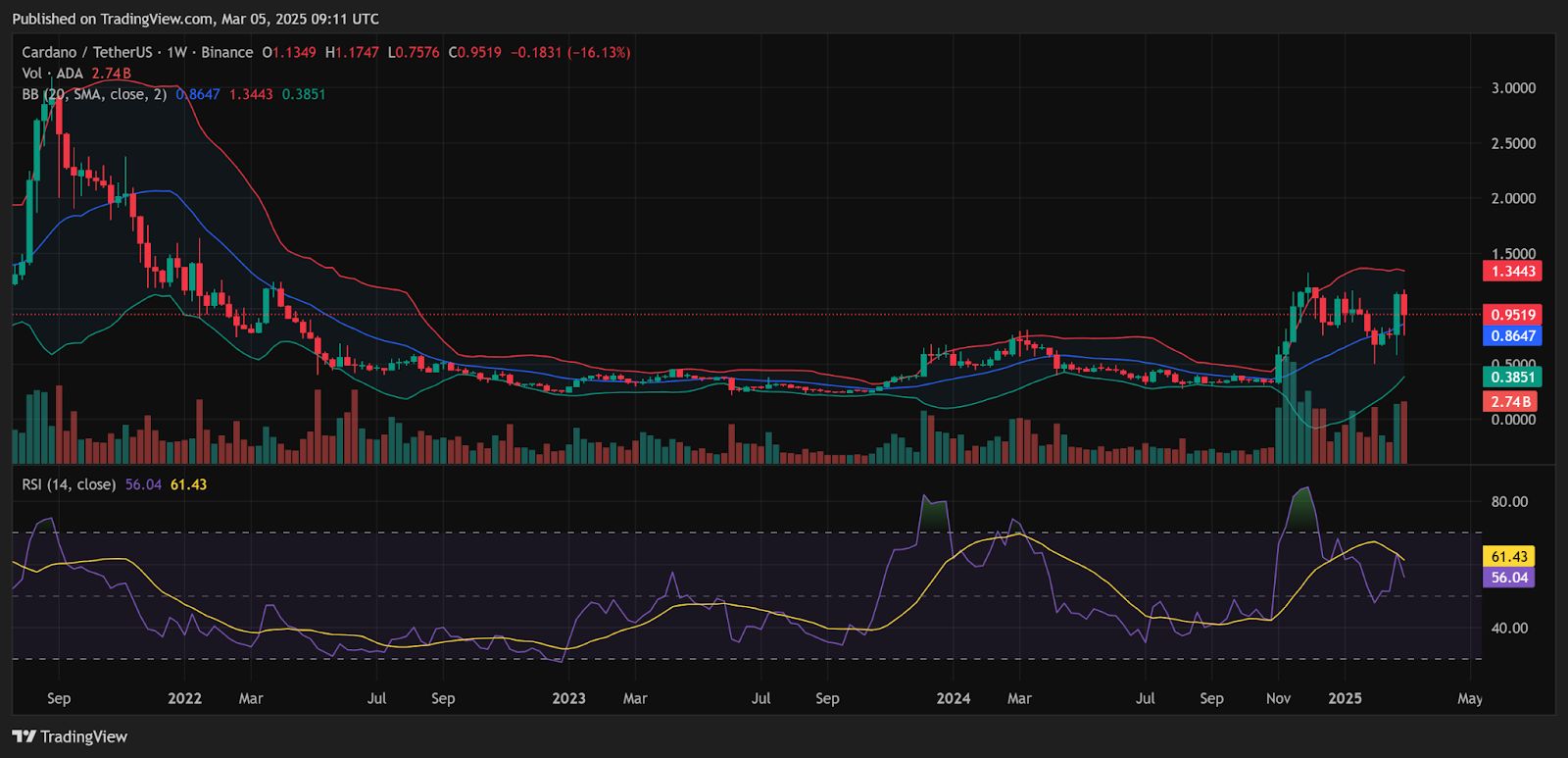
Task: Click the Published on TradingView.com header text
Action: [x=195, y=19]
